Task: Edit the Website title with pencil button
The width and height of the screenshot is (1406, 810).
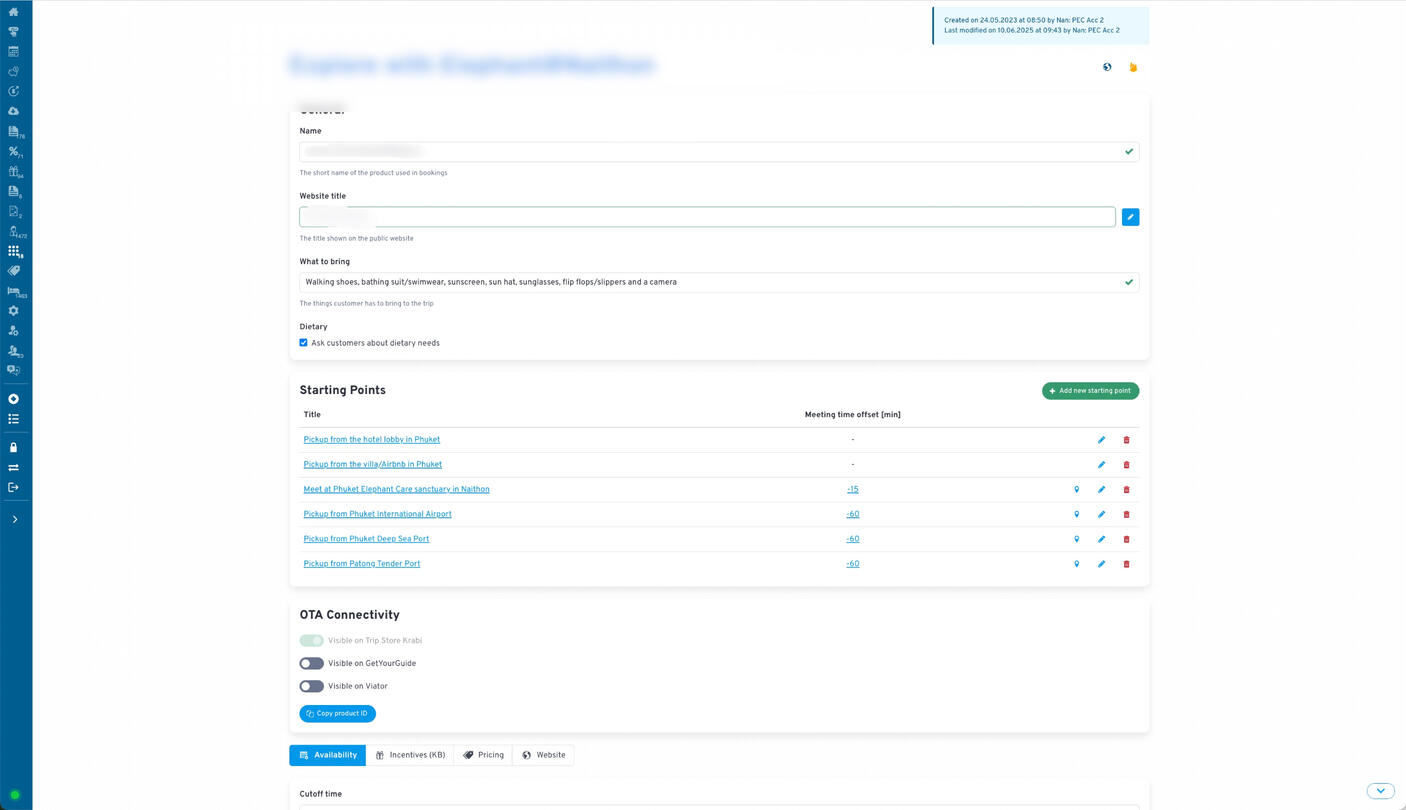Action: (1130, 217)
